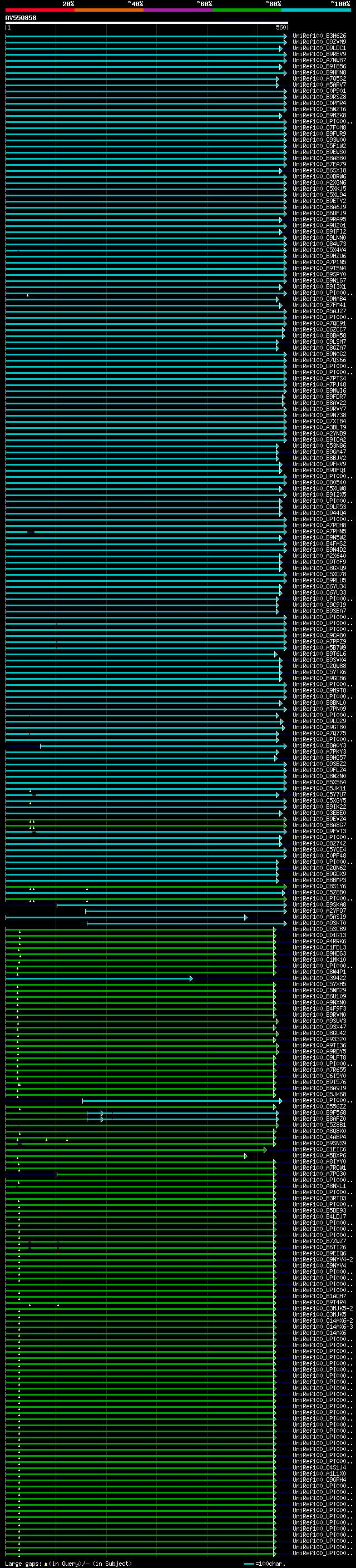The width and height of the screenshot is (356, 1568).
Task: Click the UniRef100_B8BA58 label
Action: pos(319,335)
